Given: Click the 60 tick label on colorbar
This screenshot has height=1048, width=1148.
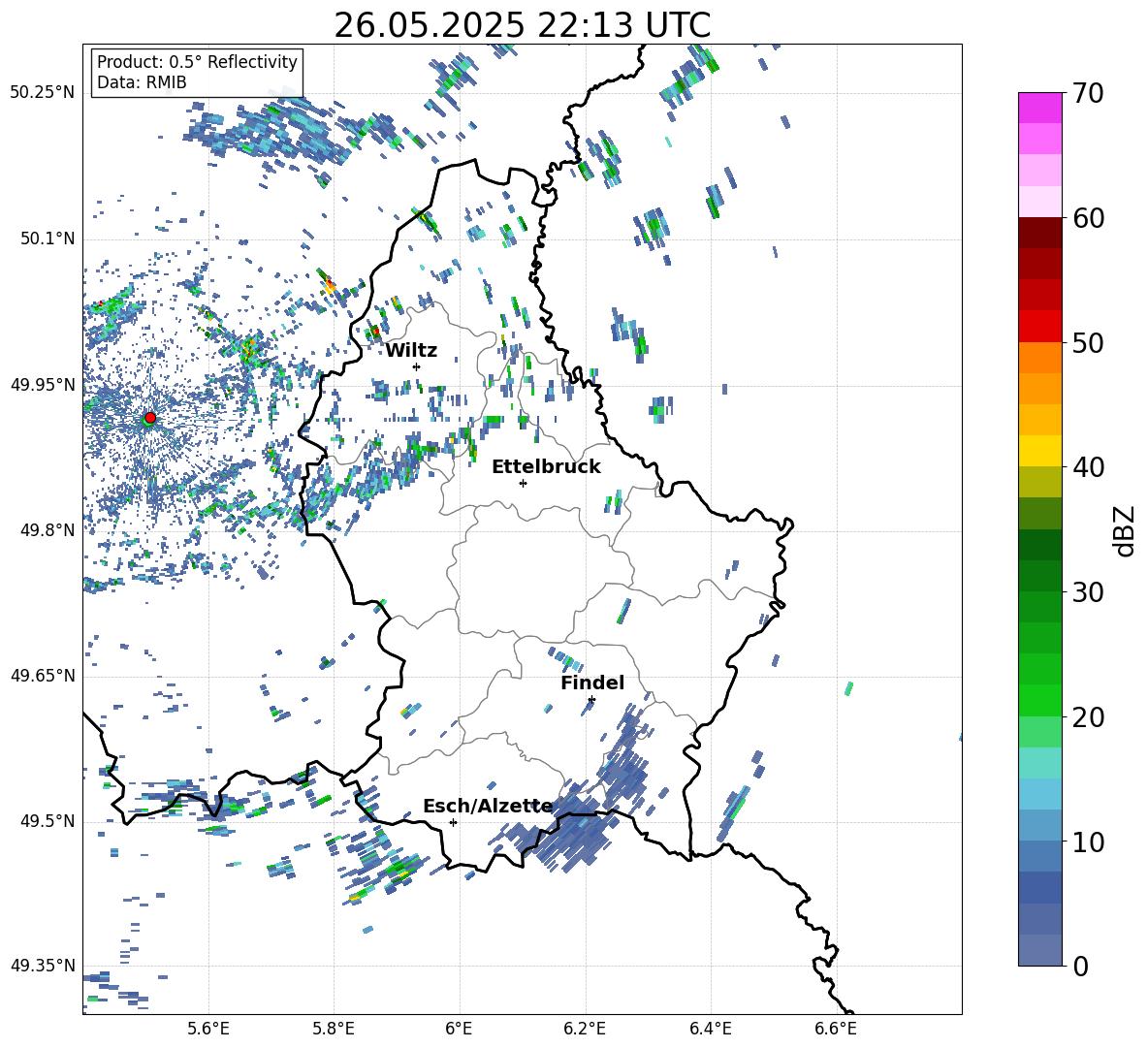Looking at the screenshot, I should coord(1088,218).
